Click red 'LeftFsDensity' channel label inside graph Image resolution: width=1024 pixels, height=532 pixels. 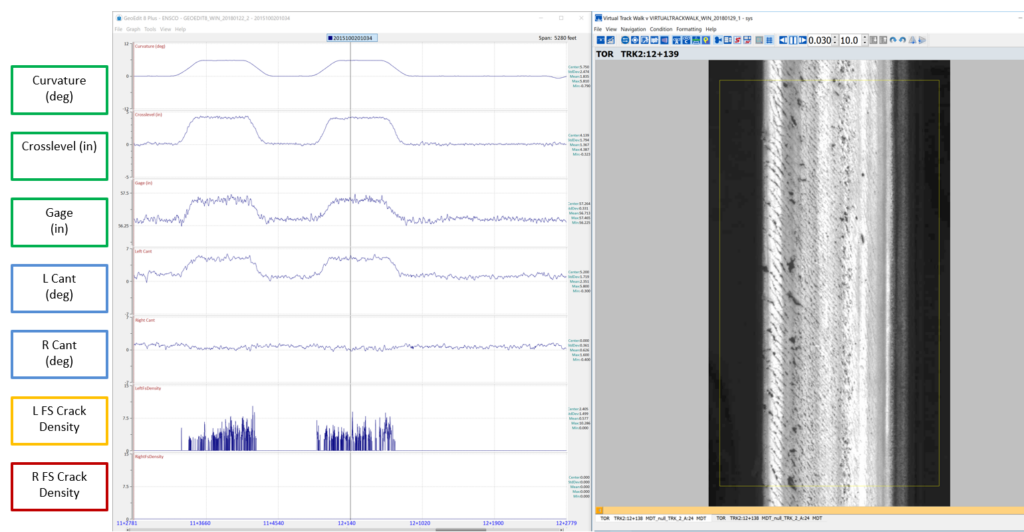point(148,388)
